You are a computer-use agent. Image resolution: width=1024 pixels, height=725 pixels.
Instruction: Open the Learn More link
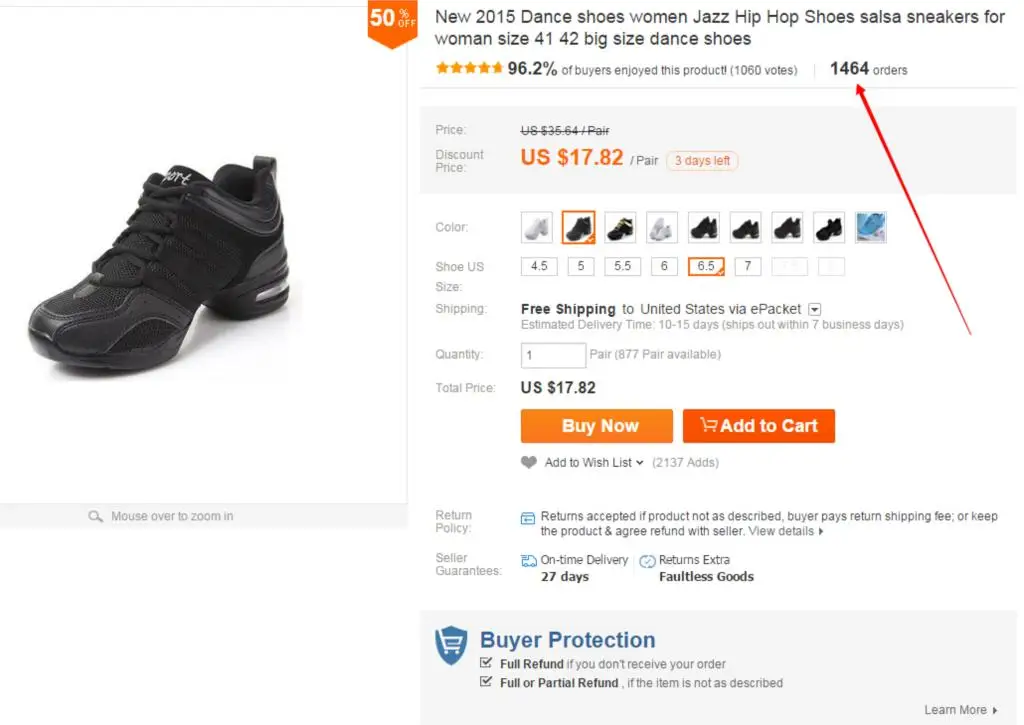pyautogui.click(x=961, y=710)
